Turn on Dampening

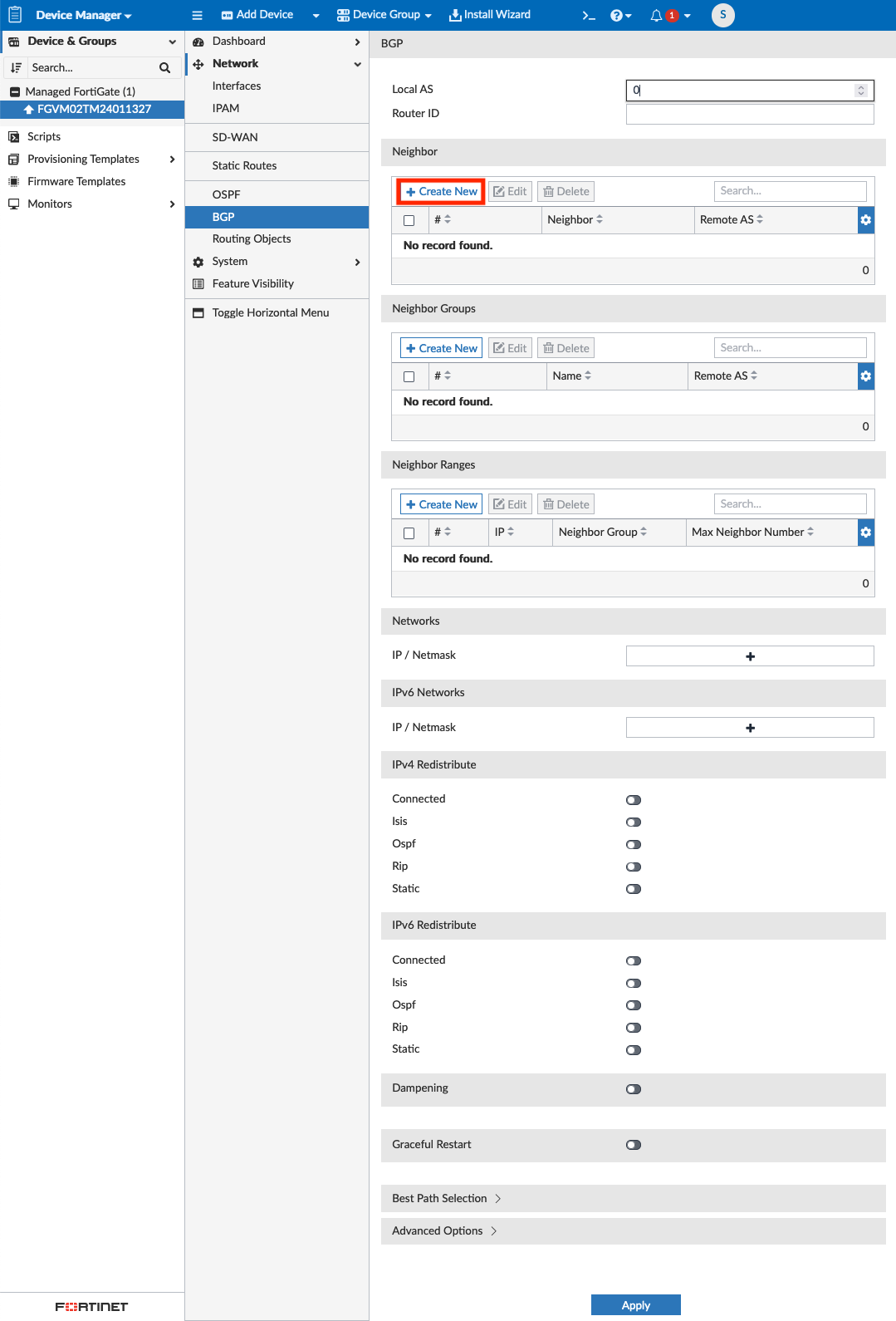pos(634,1089)
